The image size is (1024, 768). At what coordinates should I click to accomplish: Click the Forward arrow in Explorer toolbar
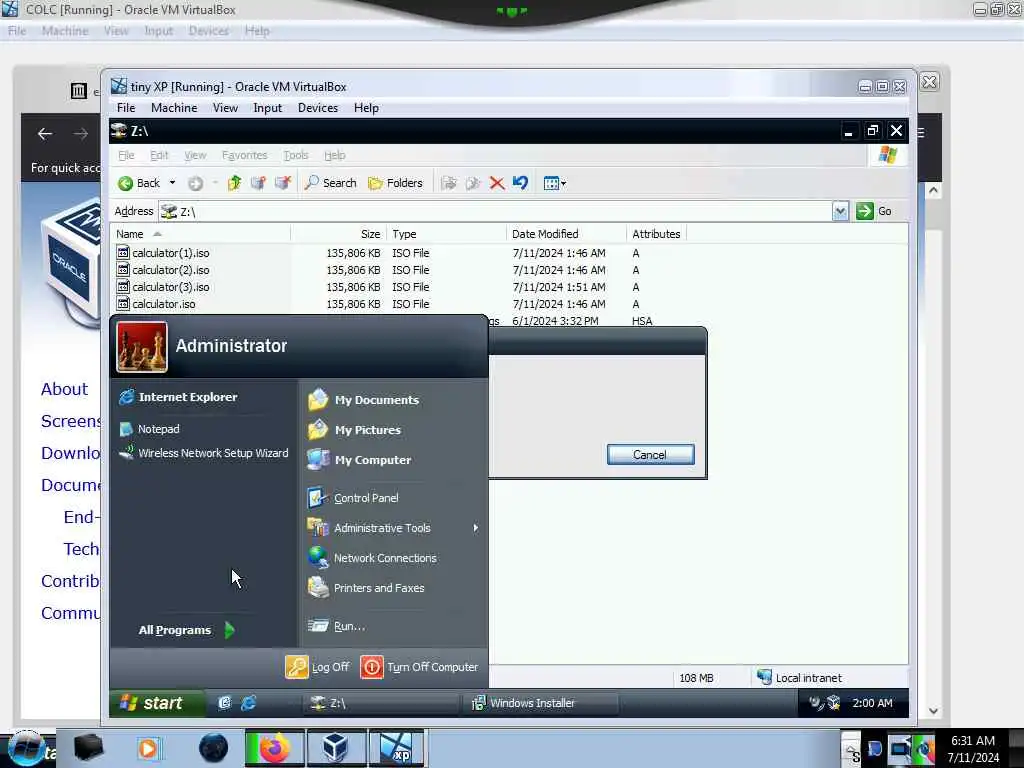(x=195, y=184)
